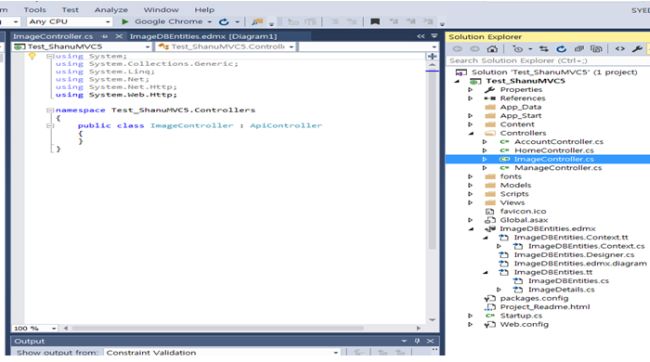This screenshot has width=650, height=362.
Task: Collapse the ImageController class block
Action: coord(50,126)
